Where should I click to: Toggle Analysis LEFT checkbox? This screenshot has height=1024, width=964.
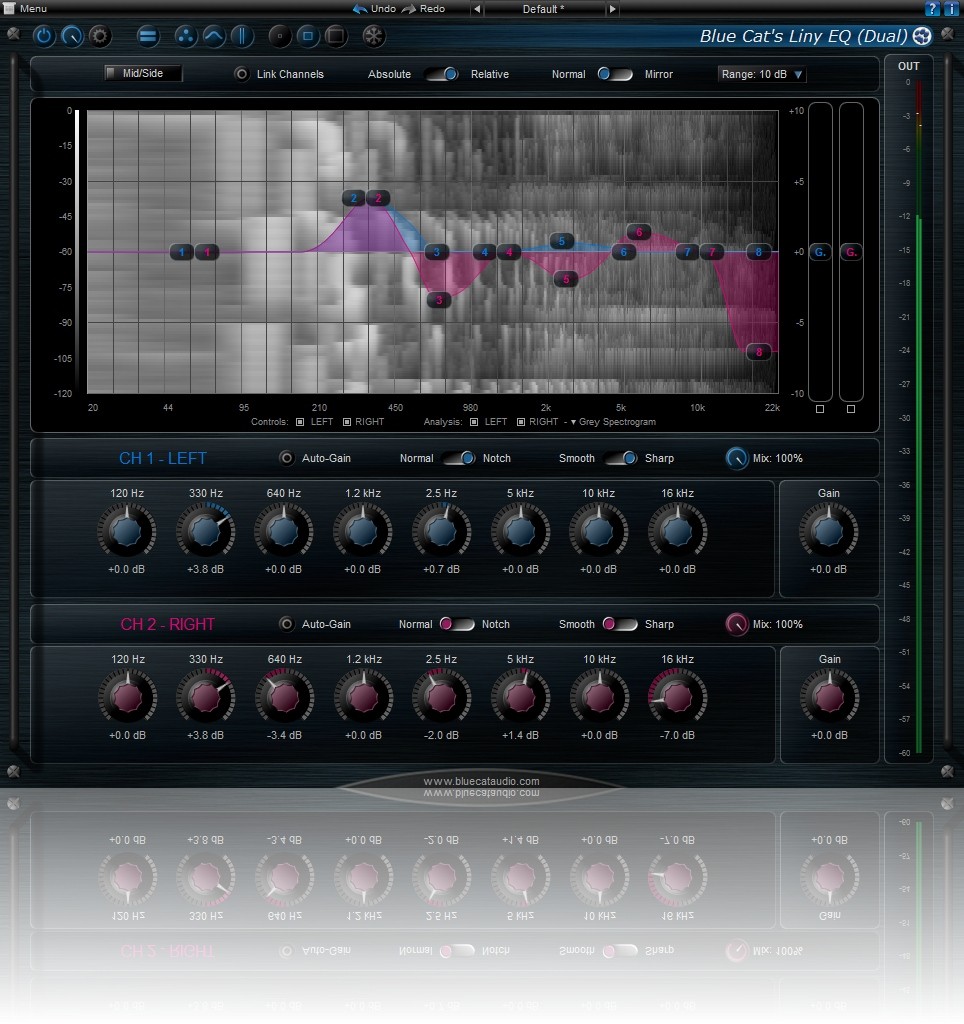coord(474,422)
